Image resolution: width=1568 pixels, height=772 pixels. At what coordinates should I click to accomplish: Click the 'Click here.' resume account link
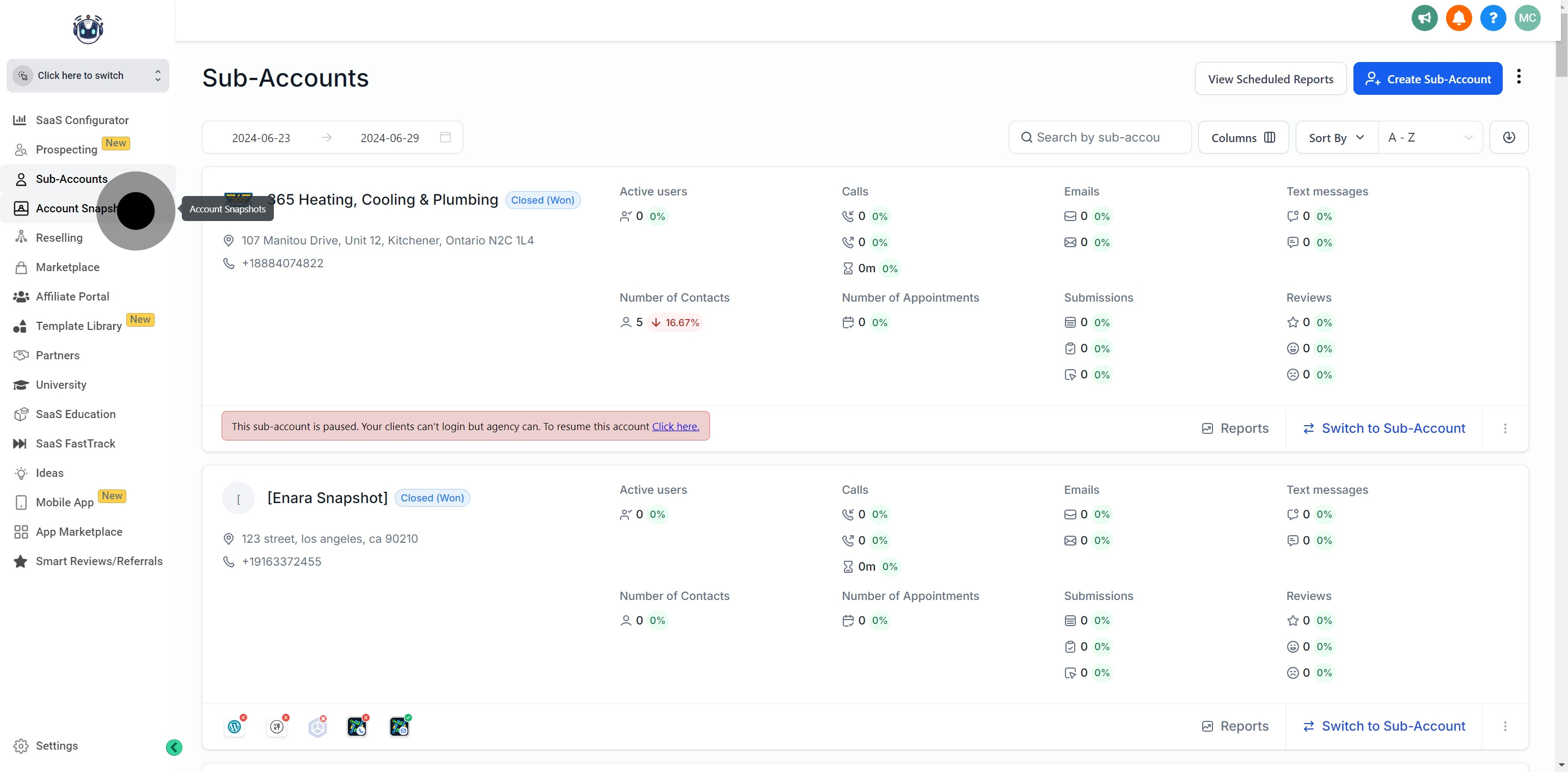tap(675, 427)
